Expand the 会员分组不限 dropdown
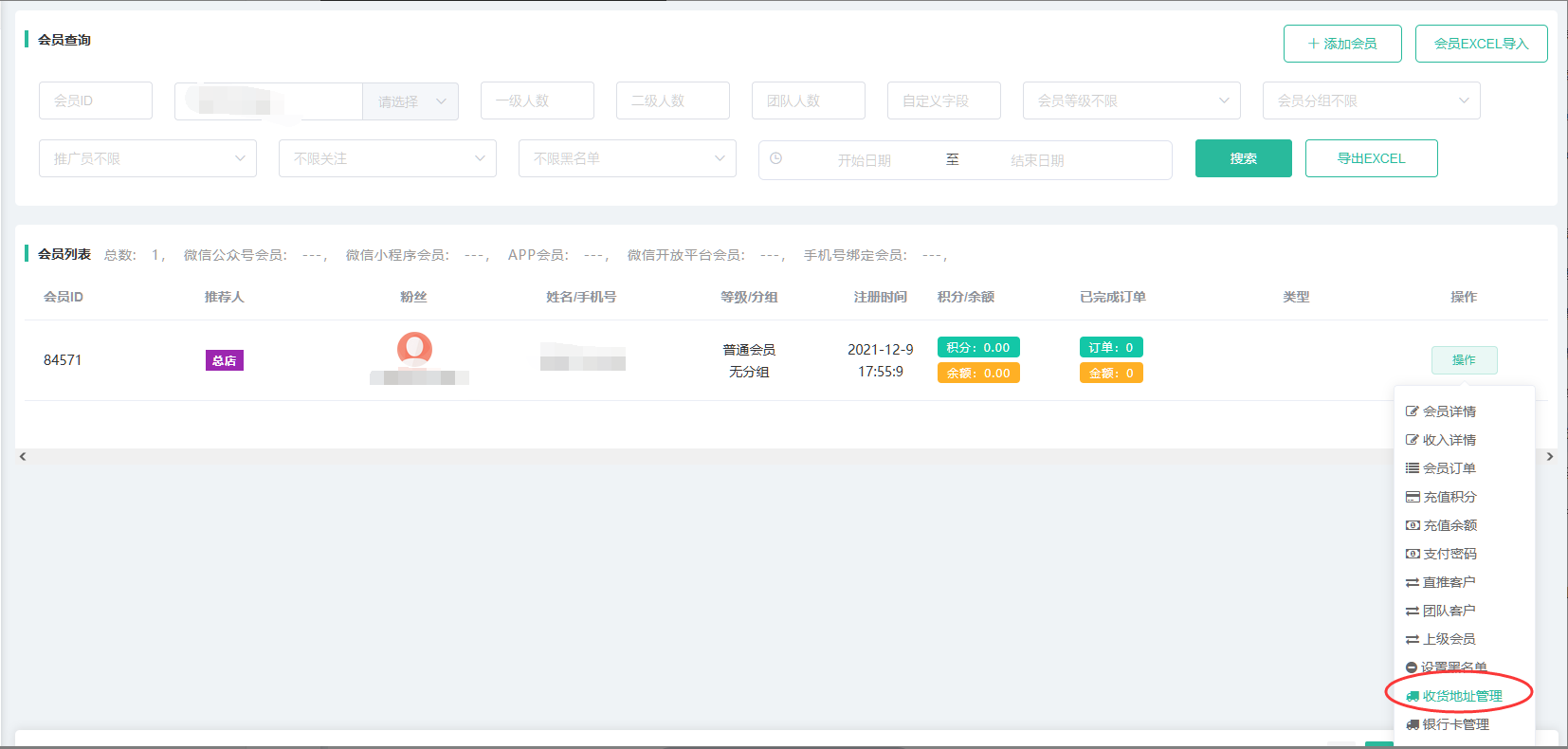 coord(1371,100)
